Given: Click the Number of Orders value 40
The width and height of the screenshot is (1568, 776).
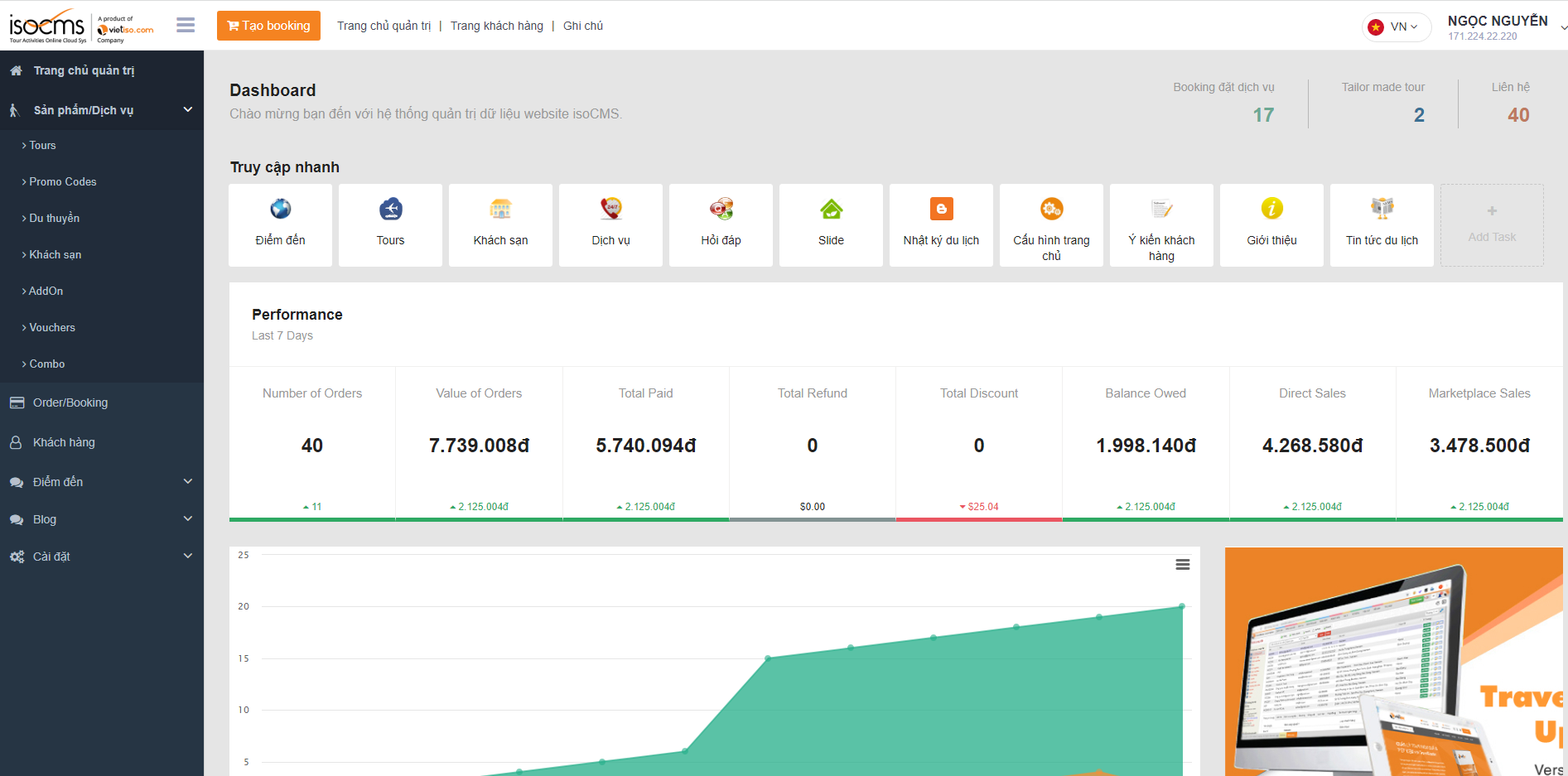Looking at the screenshot, I should coord(312,446).
